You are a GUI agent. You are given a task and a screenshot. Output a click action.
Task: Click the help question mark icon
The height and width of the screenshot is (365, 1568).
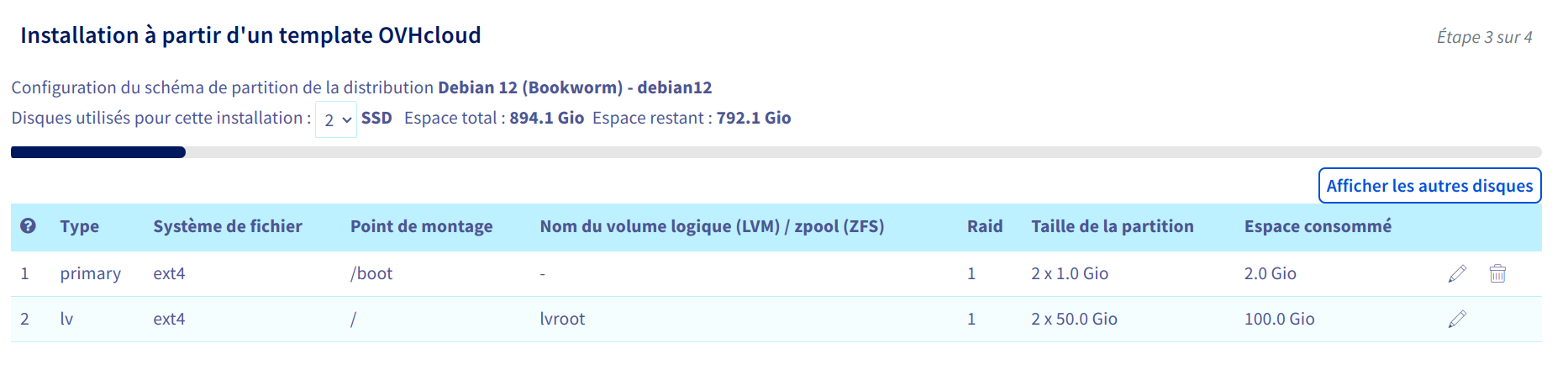(28, 226)
